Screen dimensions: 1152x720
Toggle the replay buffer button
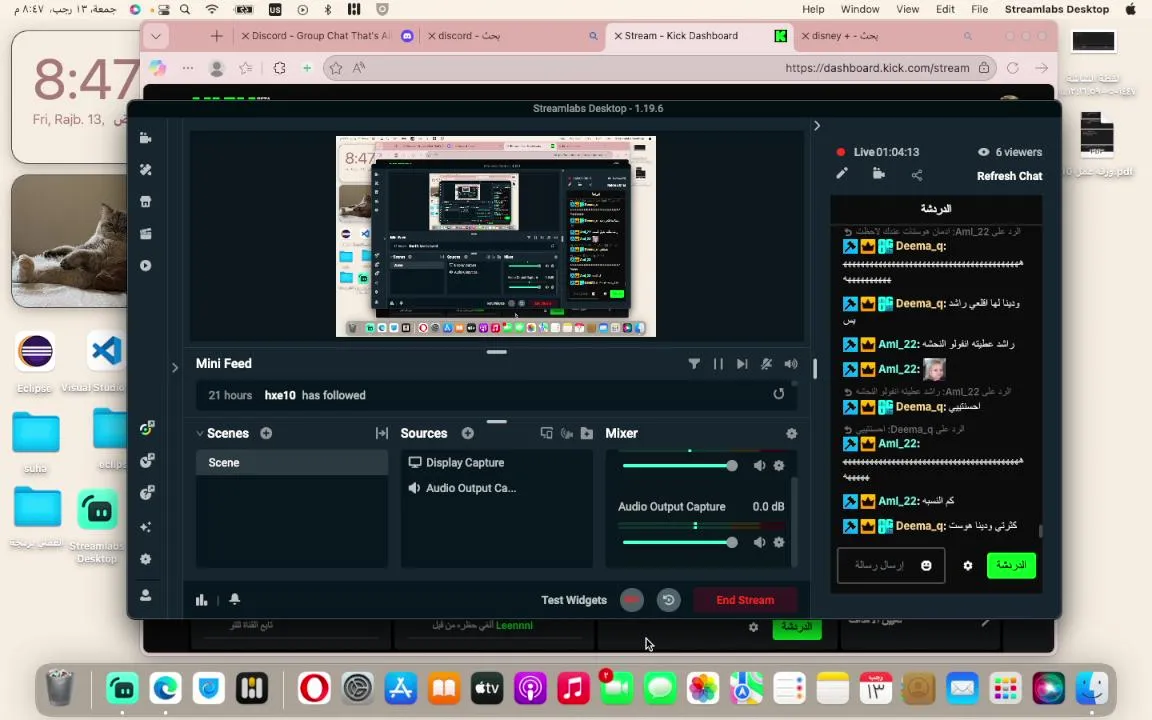point(668,600)
